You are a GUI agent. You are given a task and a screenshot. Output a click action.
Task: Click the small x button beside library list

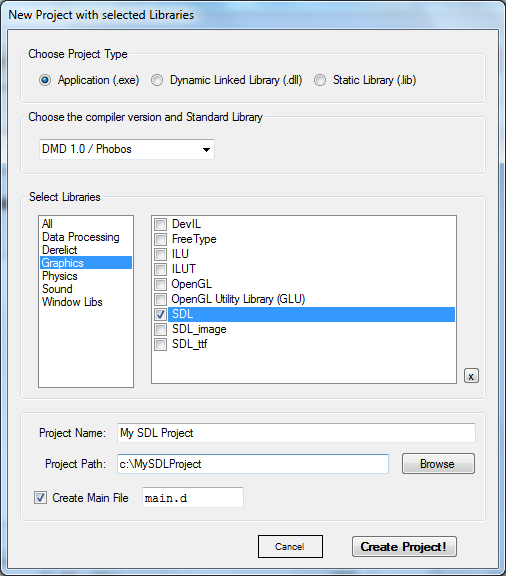471,376
